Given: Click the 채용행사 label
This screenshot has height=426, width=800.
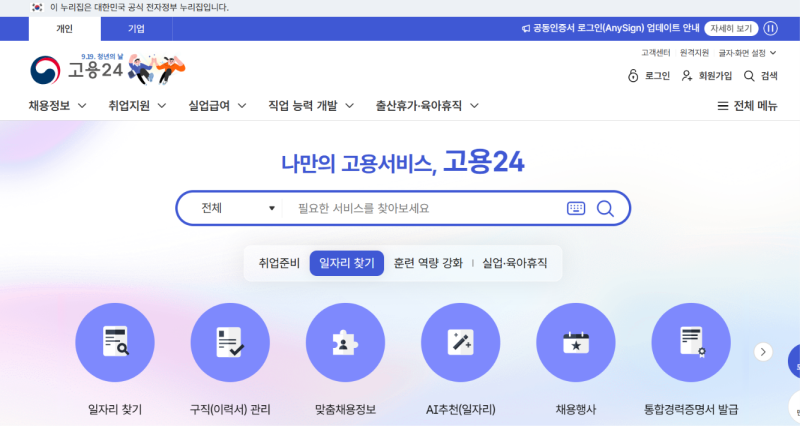Looking at the screenshot, I should click(x=576, y=409).
